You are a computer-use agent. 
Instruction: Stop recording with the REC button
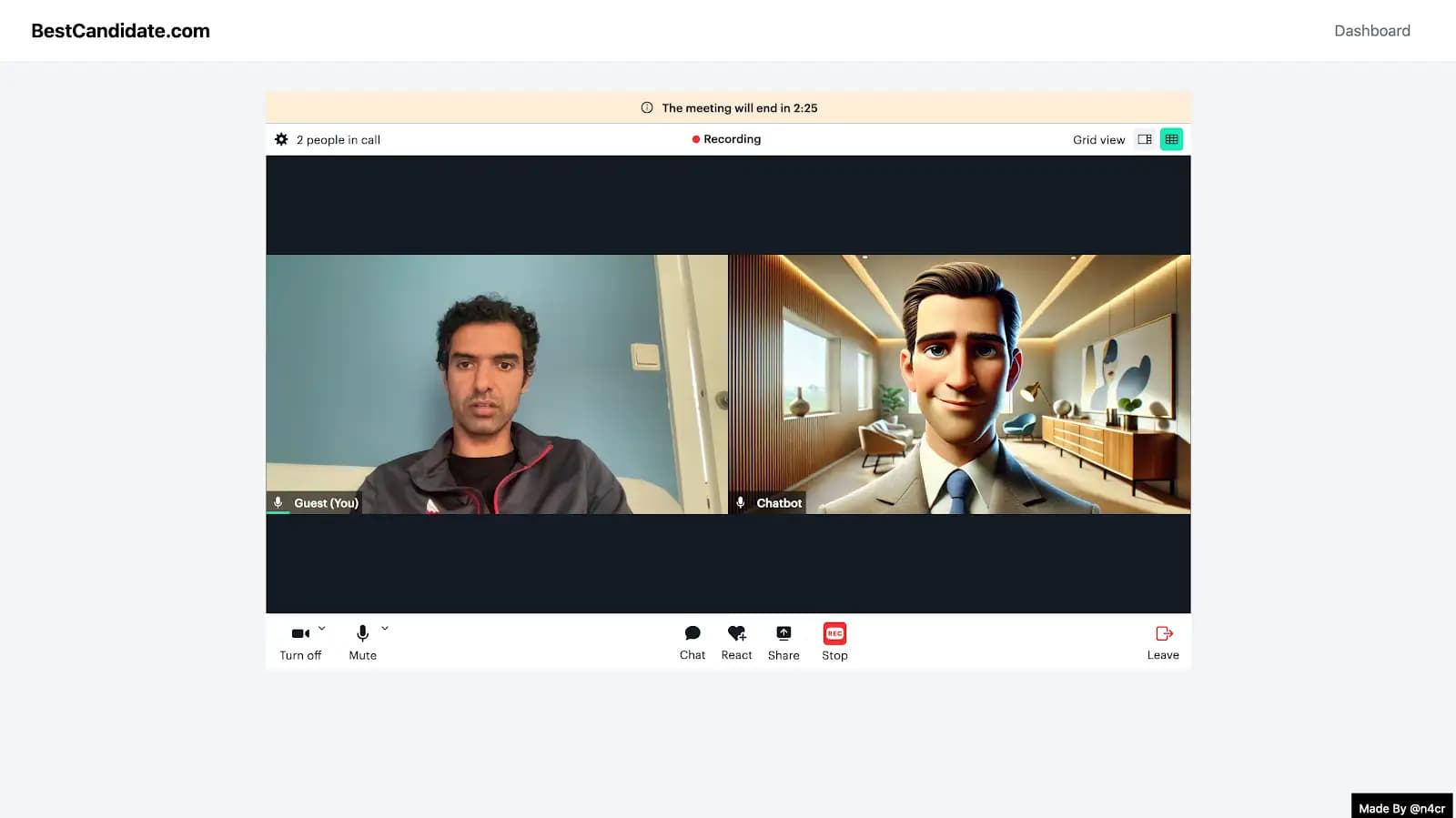pos(834,633)
